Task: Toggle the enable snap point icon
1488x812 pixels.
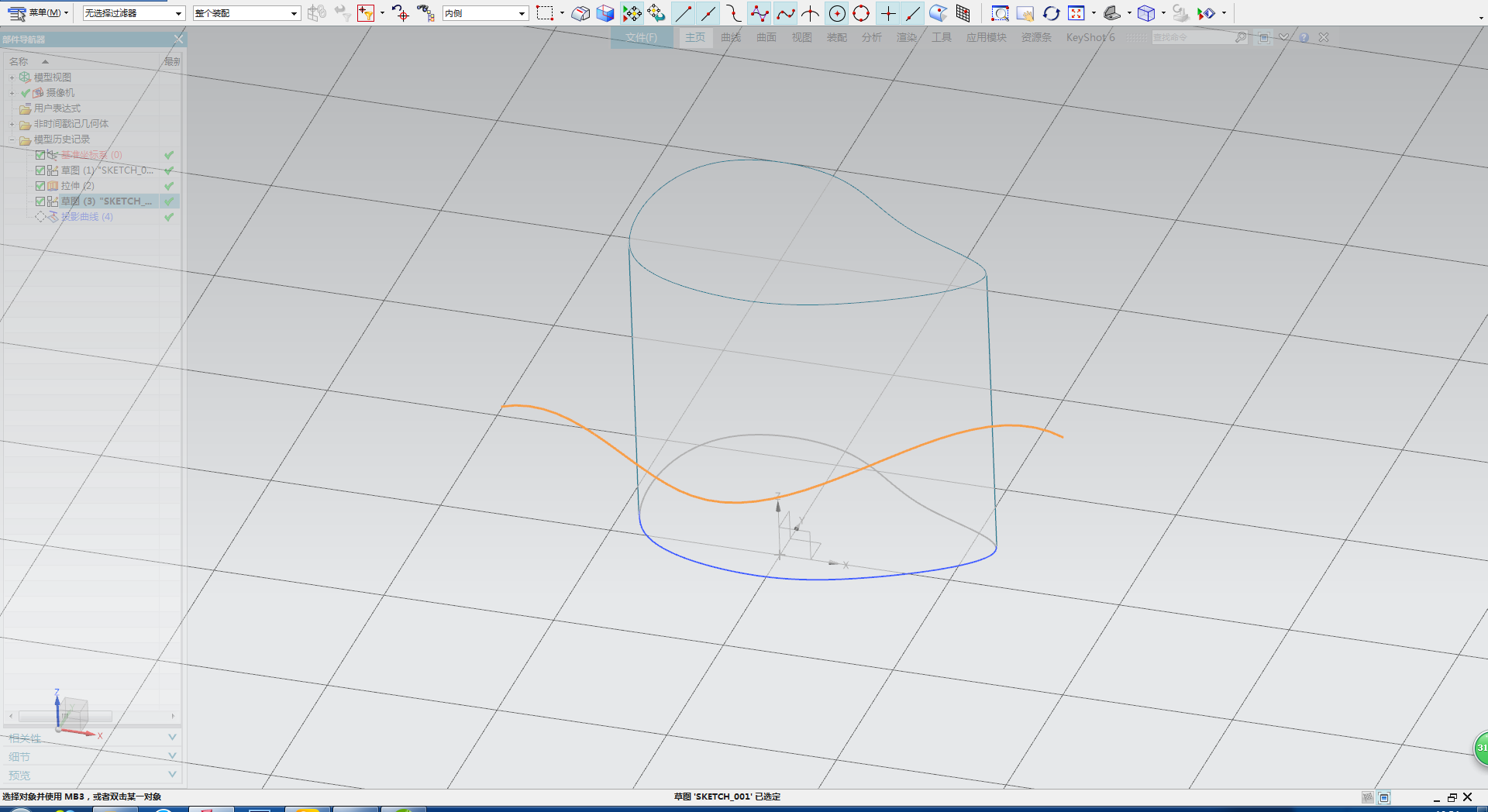Action: tap(632, 13)
